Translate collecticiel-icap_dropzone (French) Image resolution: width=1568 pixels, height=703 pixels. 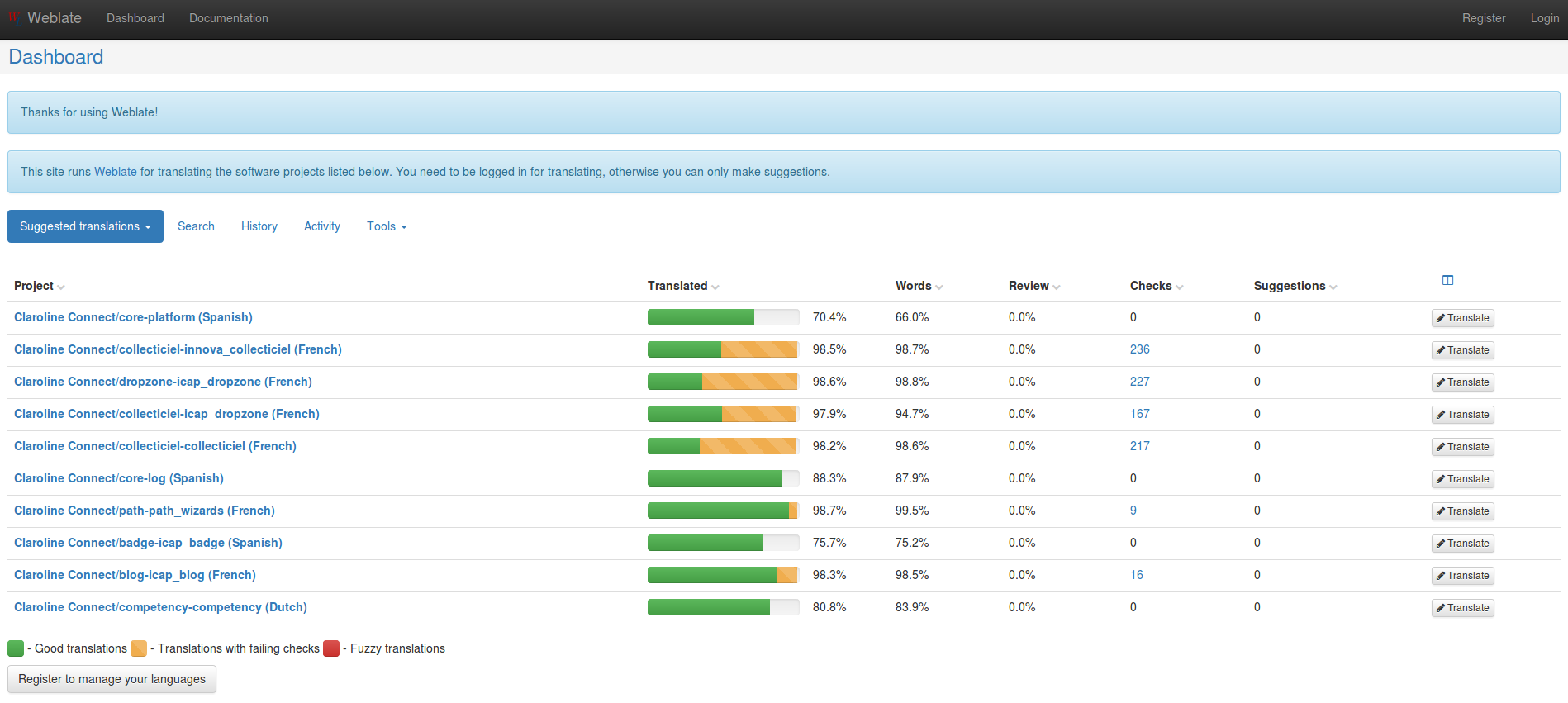pos(1463,415)
